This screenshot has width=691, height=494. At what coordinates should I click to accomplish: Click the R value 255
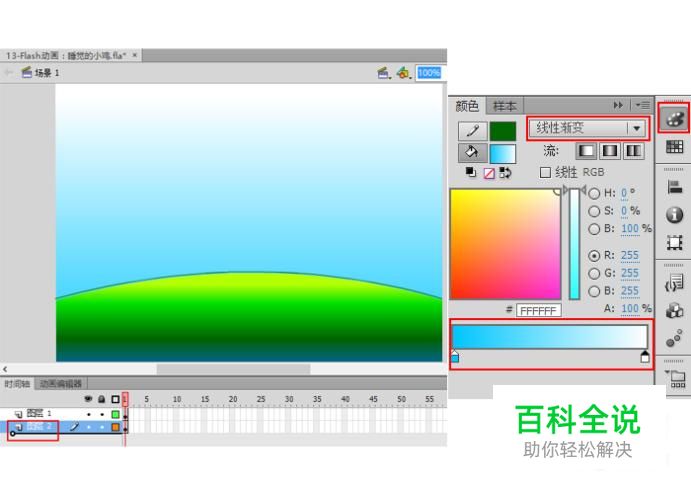coord(630,255)
